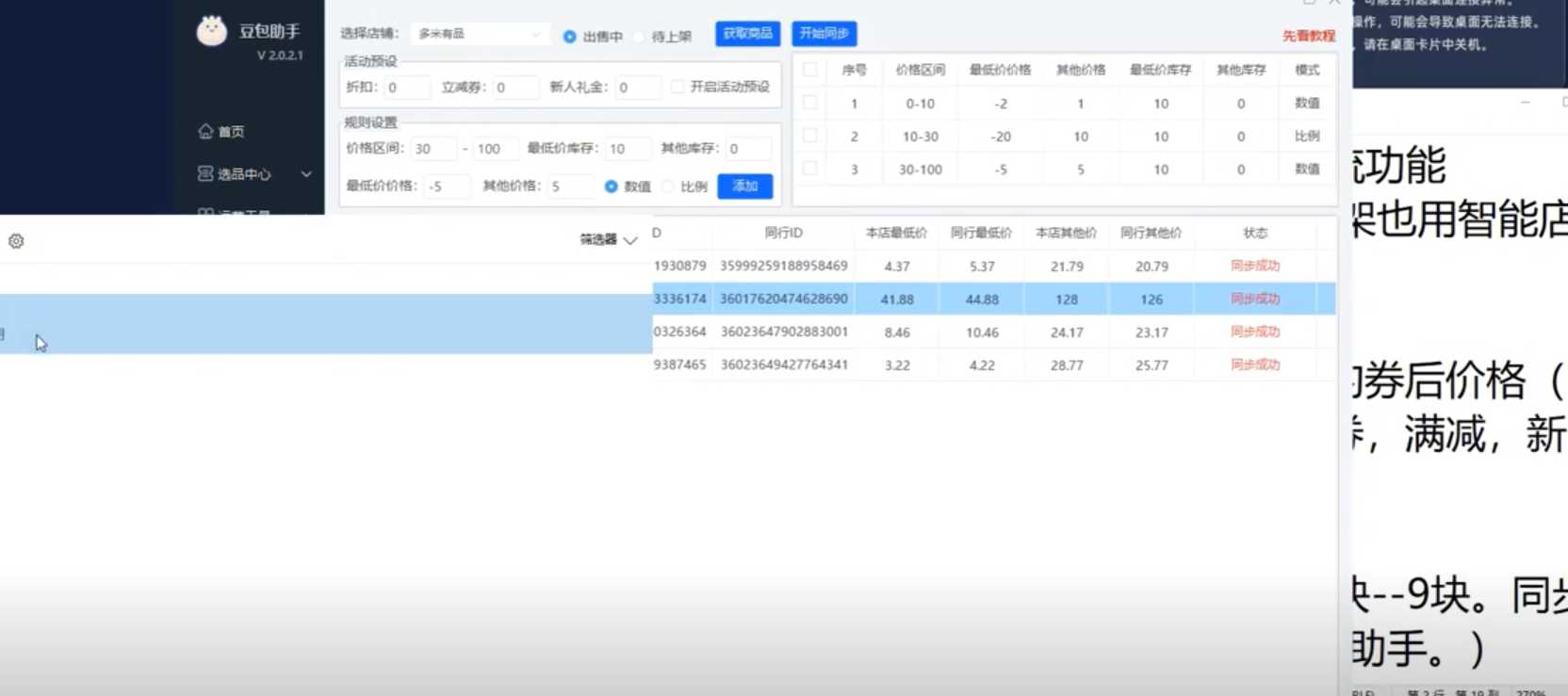
Task: Select the 出售中 radio button
Action: 569,37
